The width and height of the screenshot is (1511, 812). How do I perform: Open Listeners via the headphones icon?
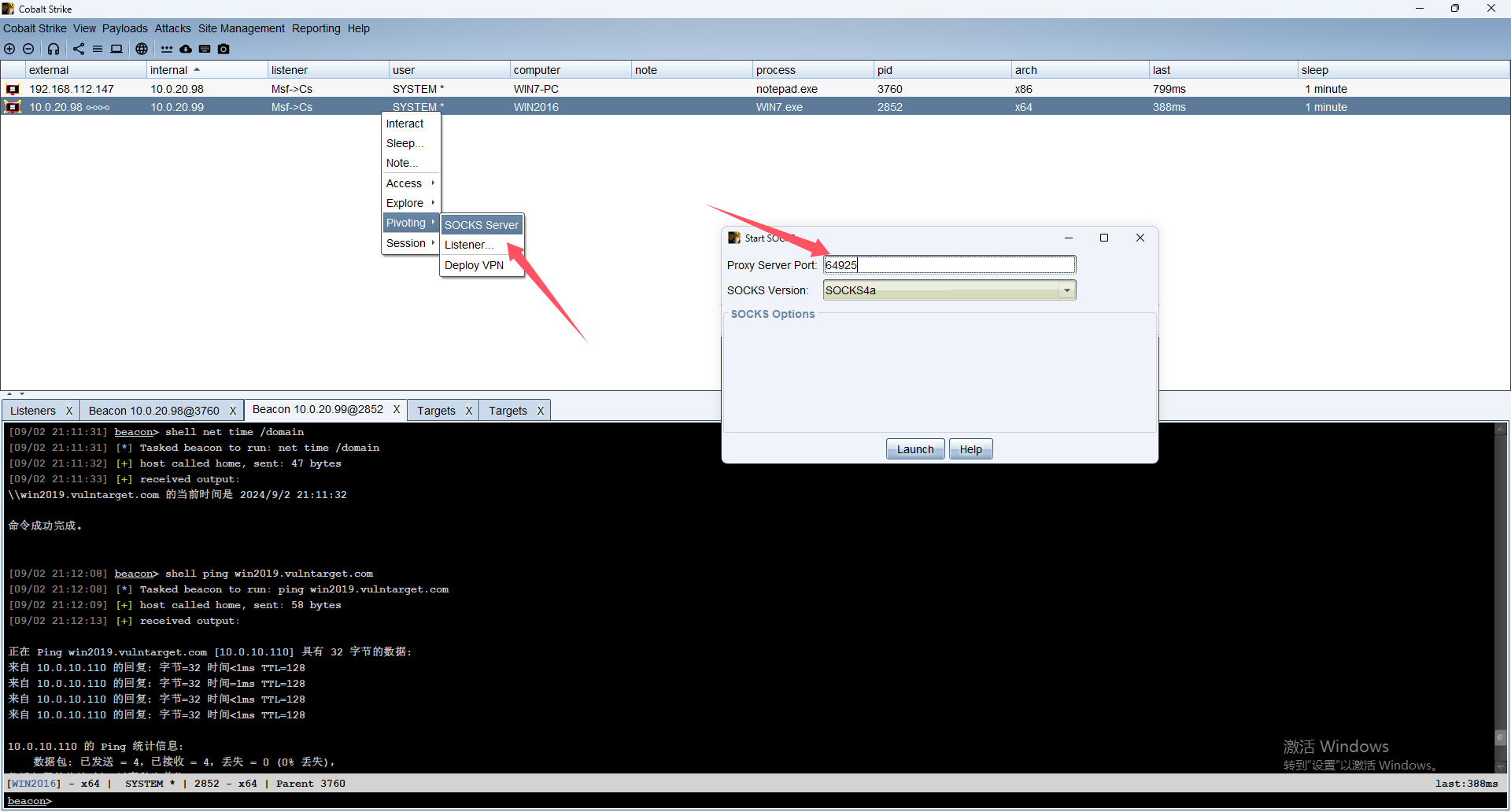[54, 49]
